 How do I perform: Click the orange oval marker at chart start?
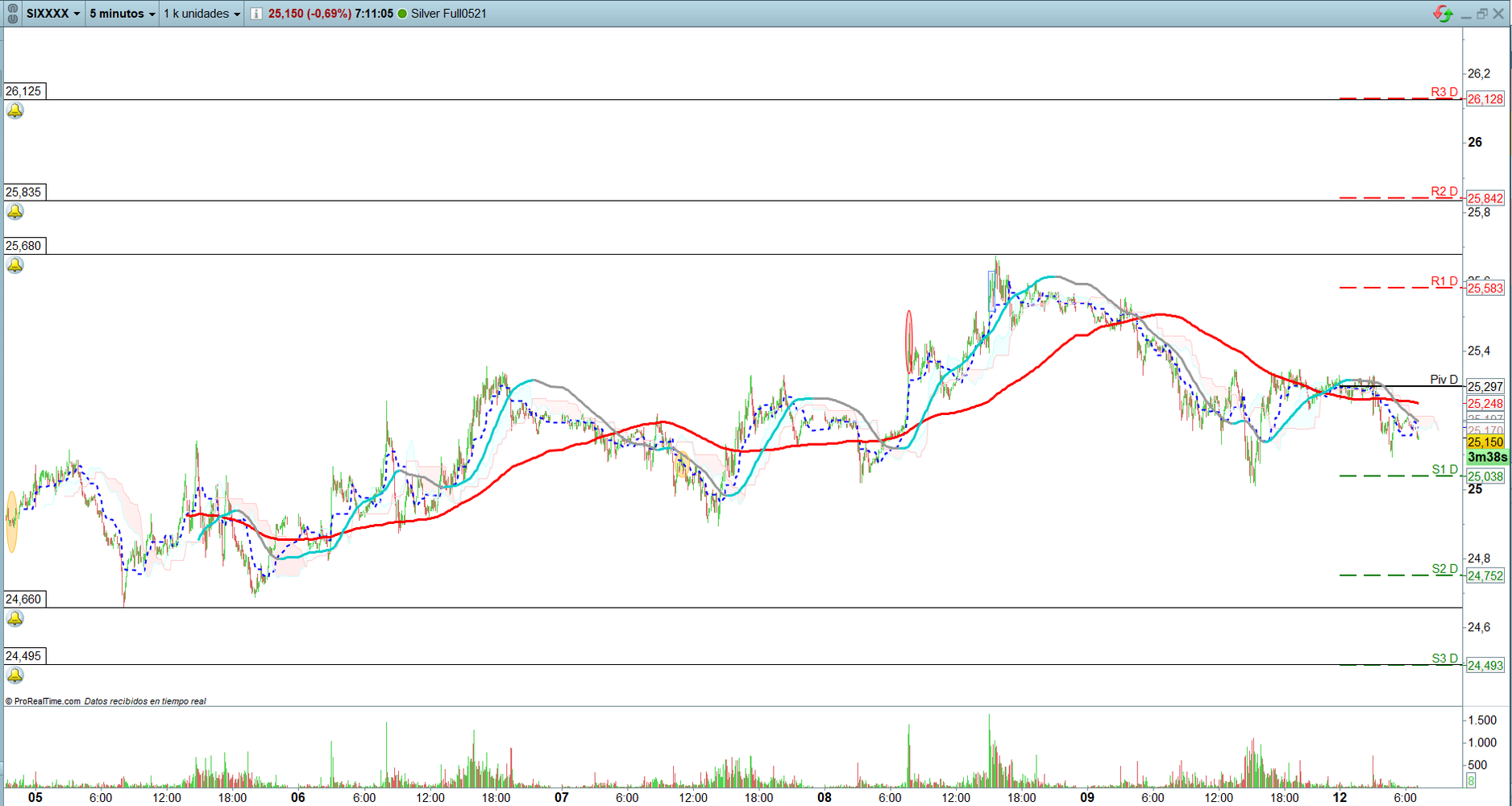click(x=11, y=521)
